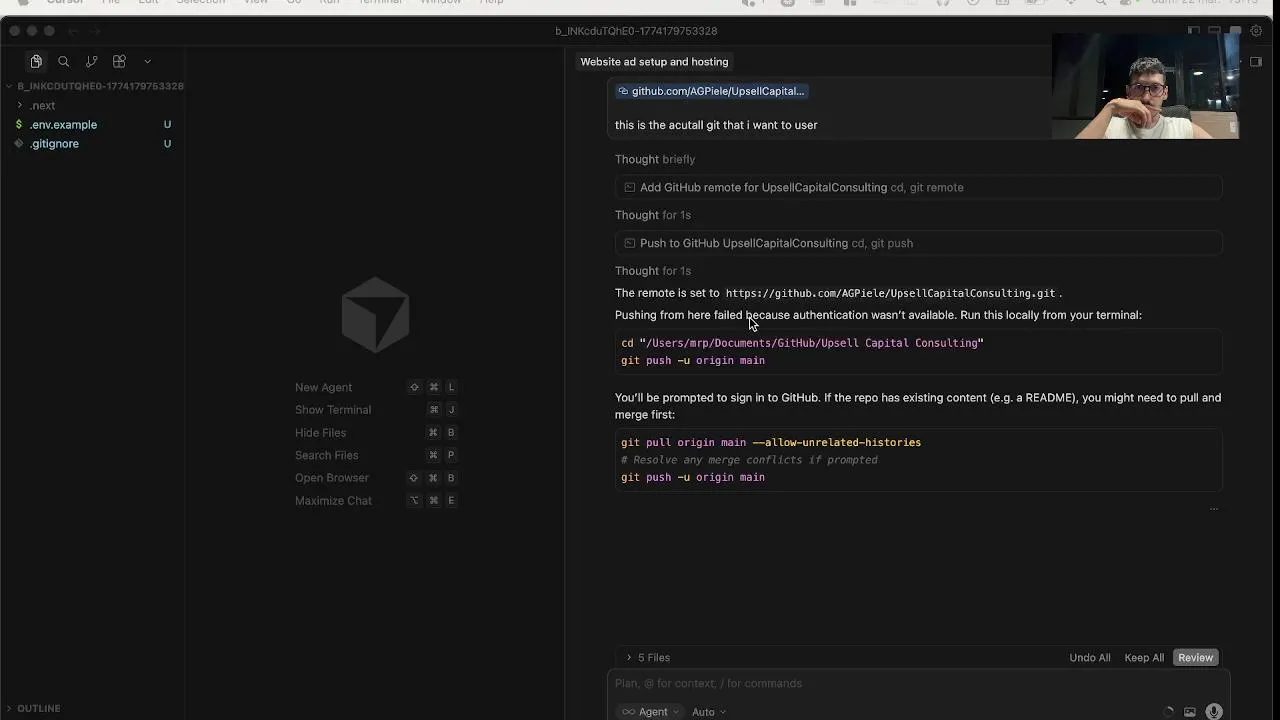Open the Source Control view
This screenshot has height=720, width=1280.
[91, 62]
